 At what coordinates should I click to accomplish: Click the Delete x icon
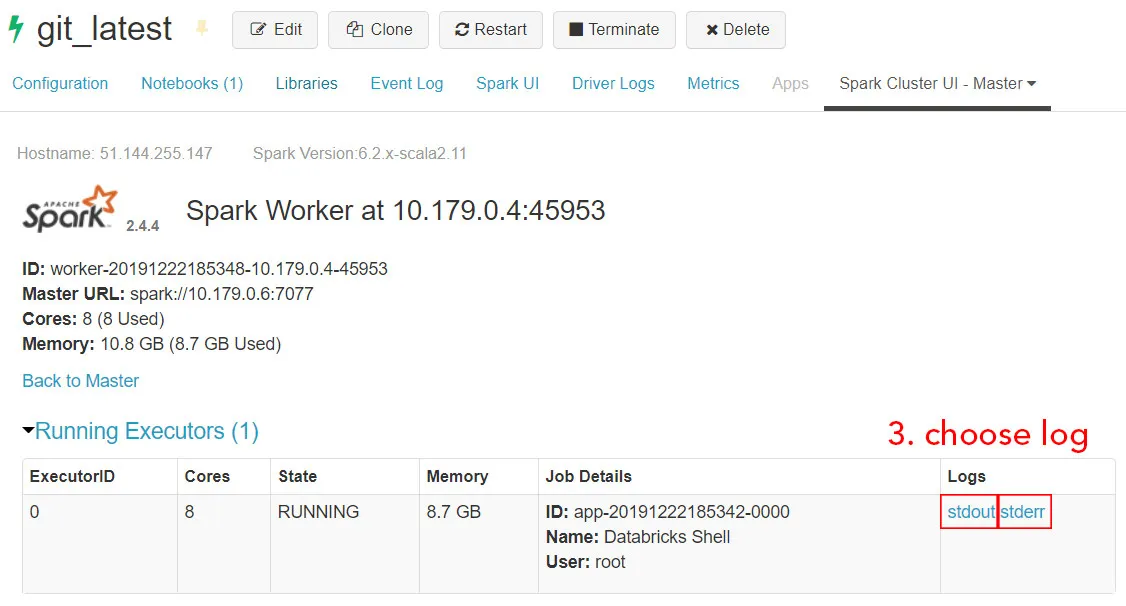tap(713, 29)
